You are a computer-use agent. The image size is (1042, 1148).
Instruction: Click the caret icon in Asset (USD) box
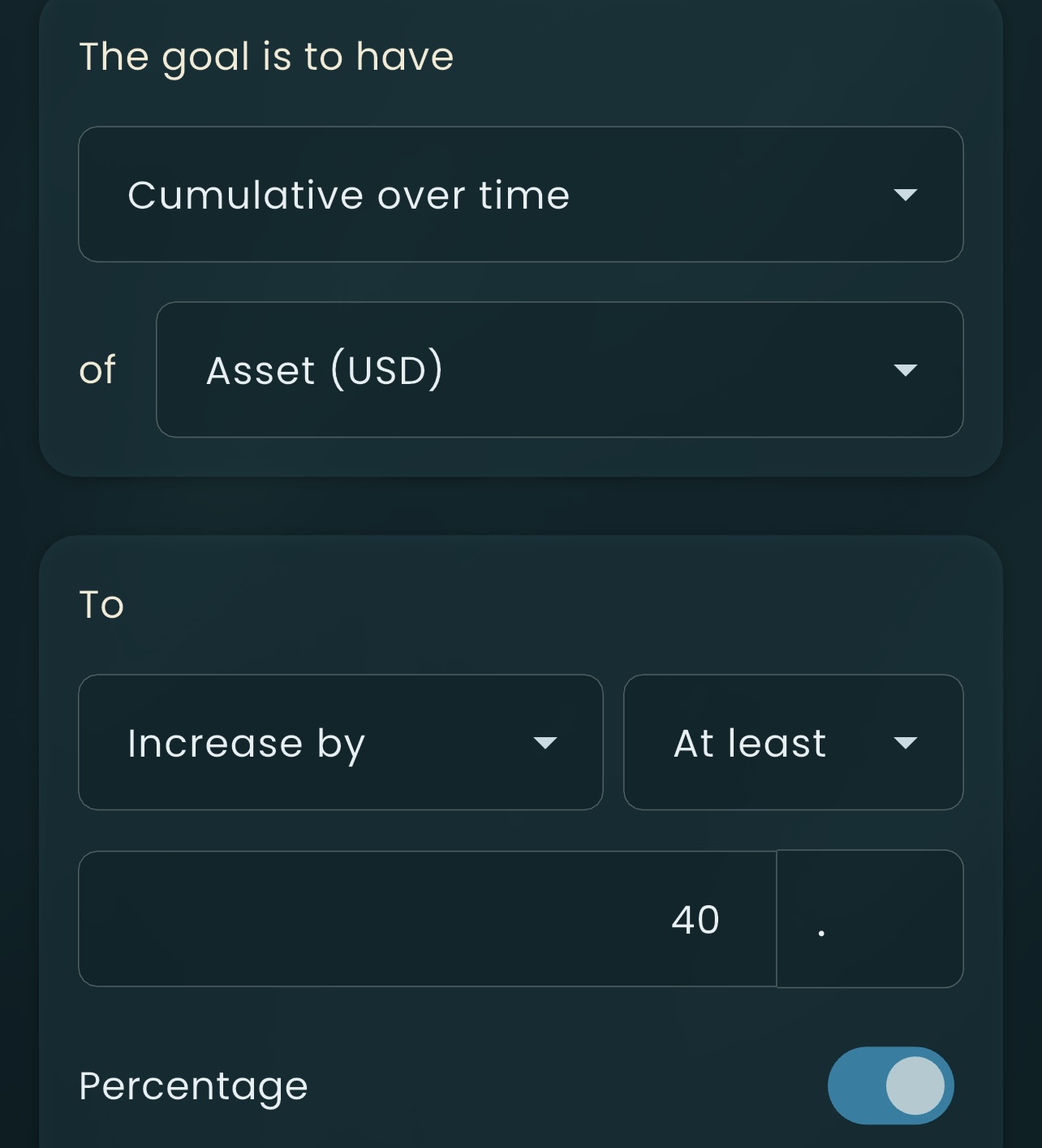click(905, 371)
